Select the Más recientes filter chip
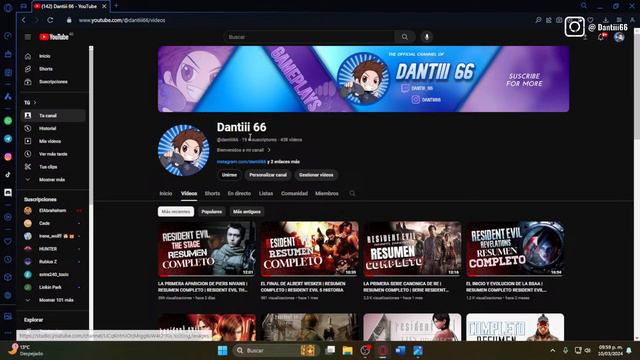Screen dimensions: 640x360 point(176,211)
